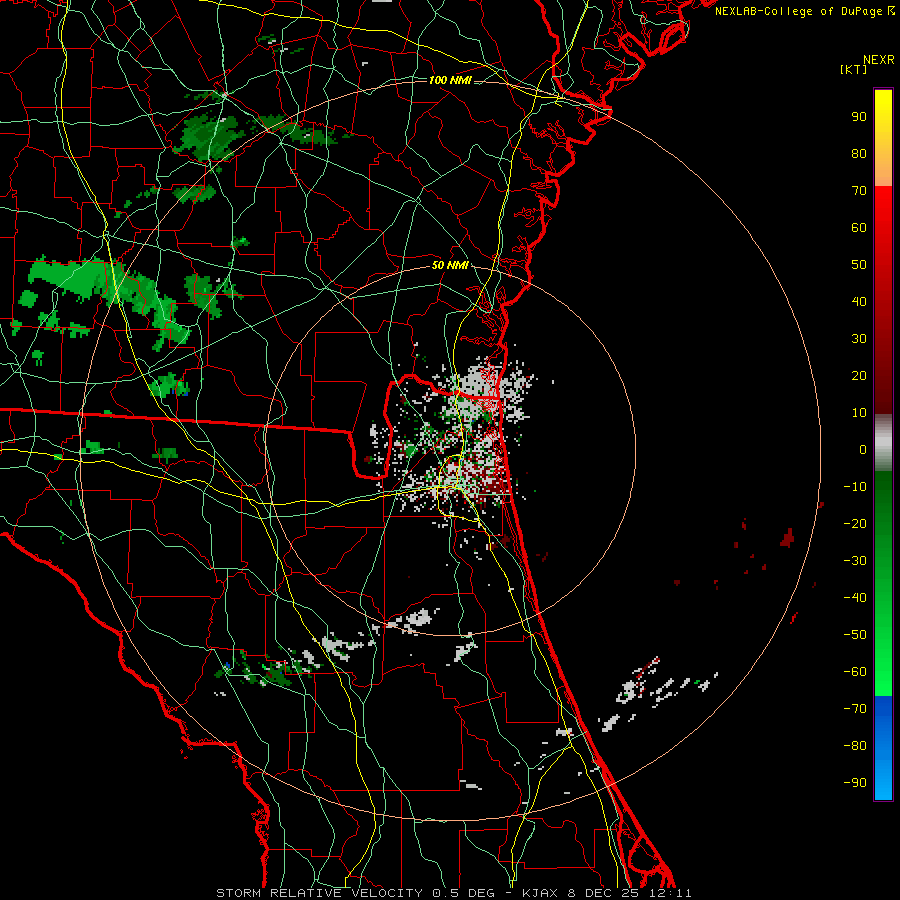Viewport: 900px width, 900px height.
Task: Pick the yellow top segment of color bar
Action: point(883,138)
